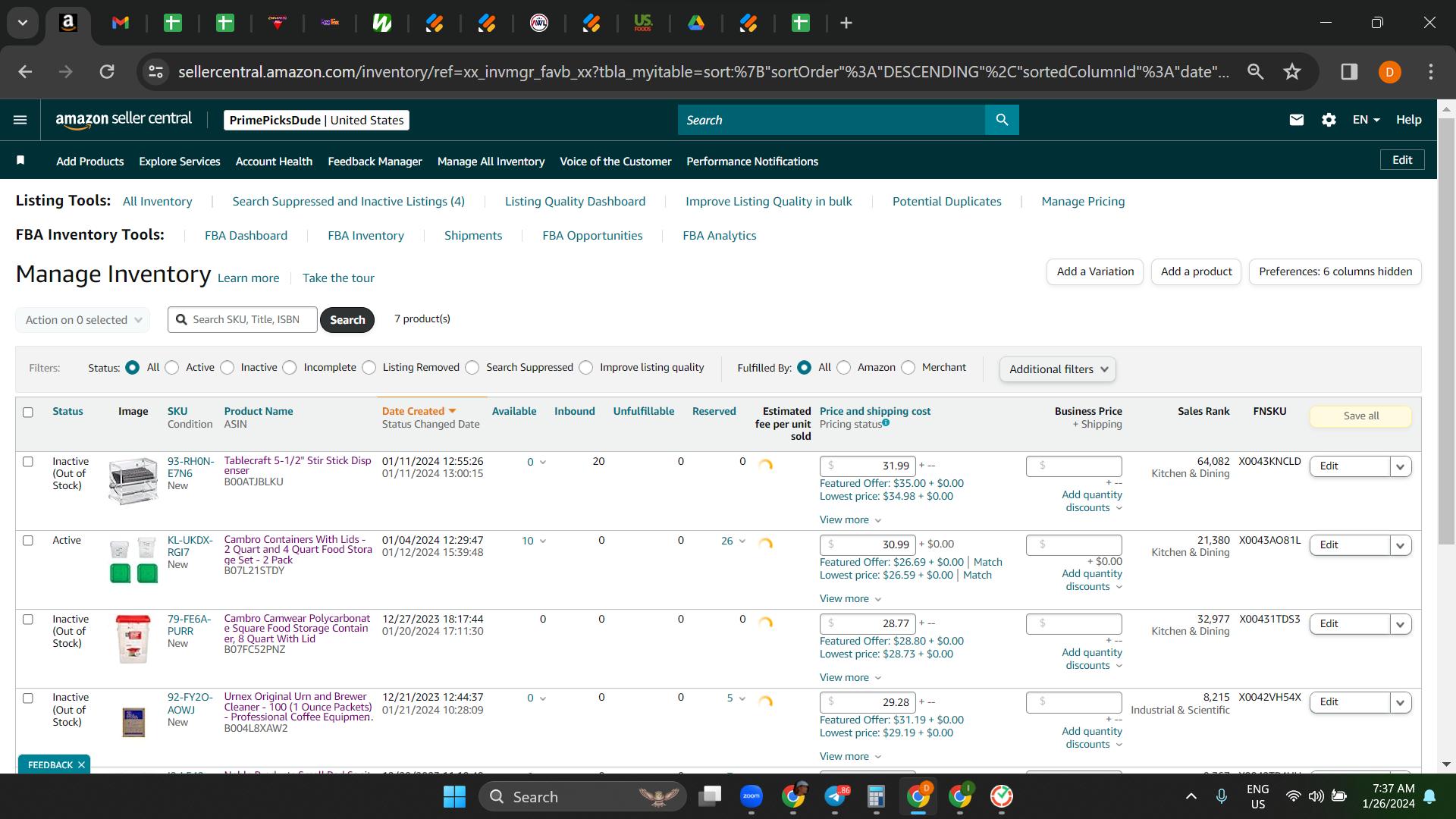Click the Search SKU, Title, ISBN field
Image resolution: width=1456 pixels, height=819 pixels.
[x=243, y=319]
